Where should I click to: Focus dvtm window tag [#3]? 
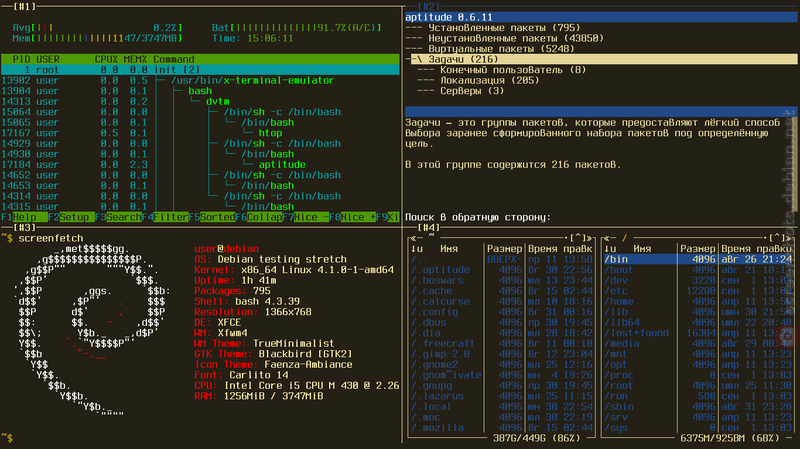[x=24, y=228]
